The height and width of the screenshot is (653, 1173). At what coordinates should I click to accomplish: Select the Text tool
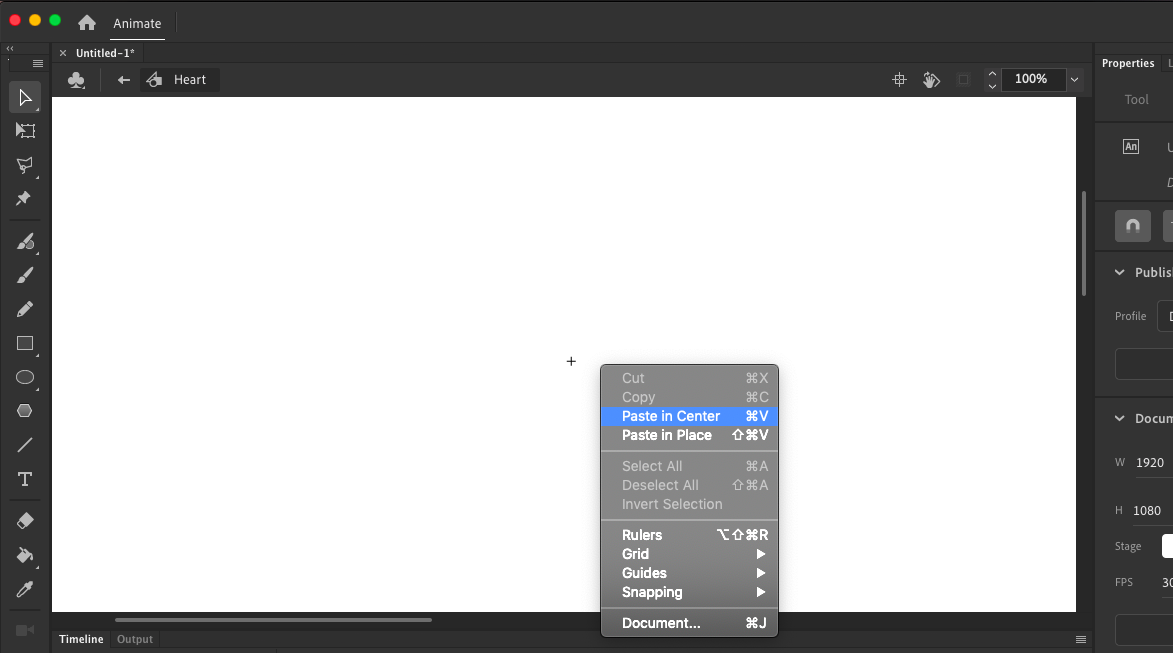point(25,478)
